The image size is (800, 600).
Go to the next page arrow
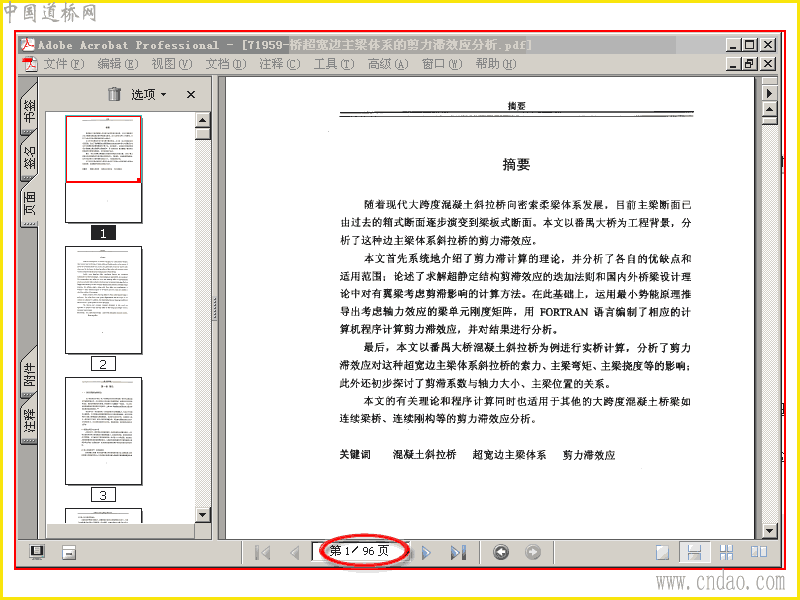pyautogui.click(x=426, y=552)
